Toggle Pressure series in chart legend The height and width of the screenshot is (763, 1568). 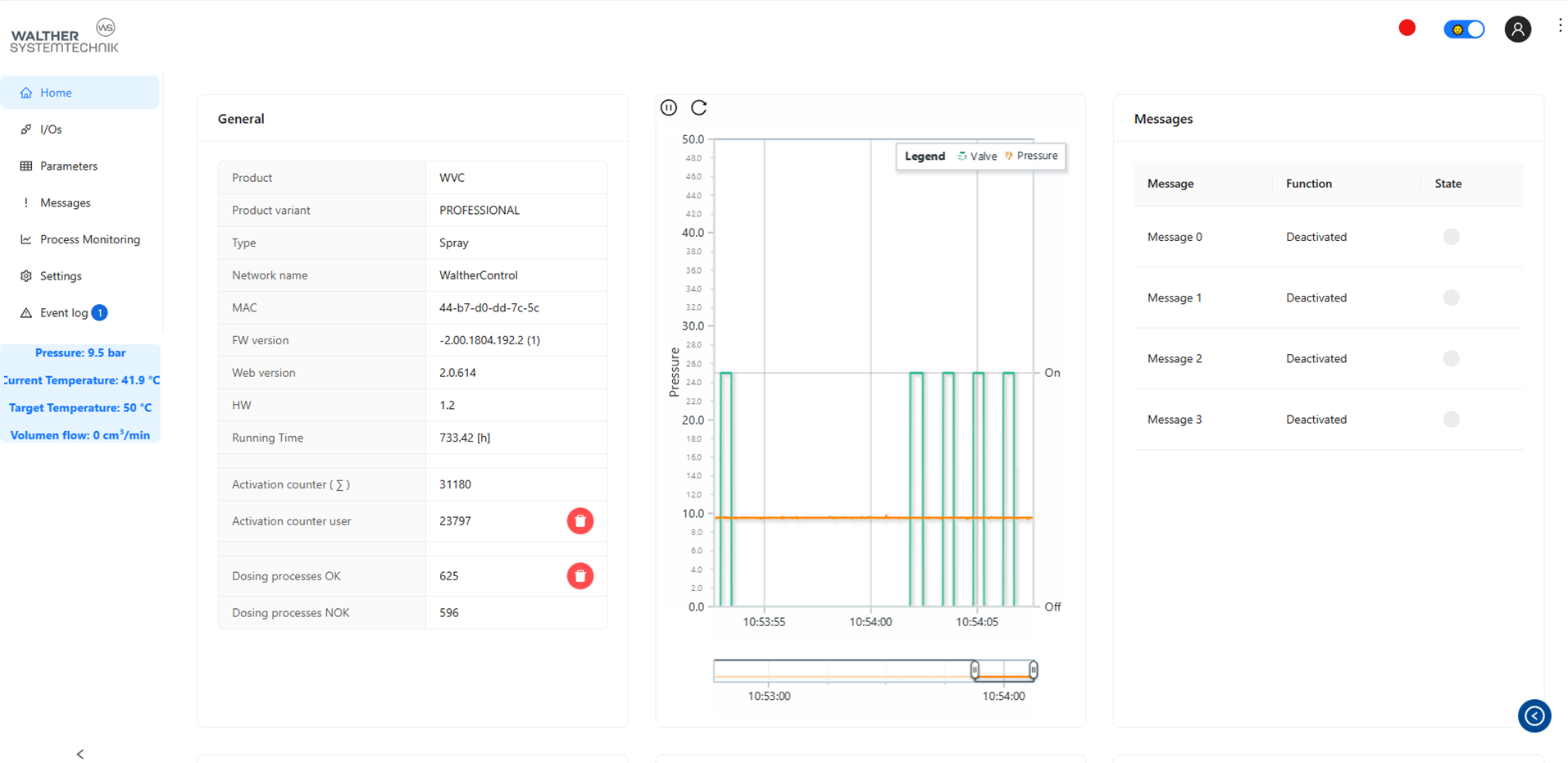pos(1031,156)
